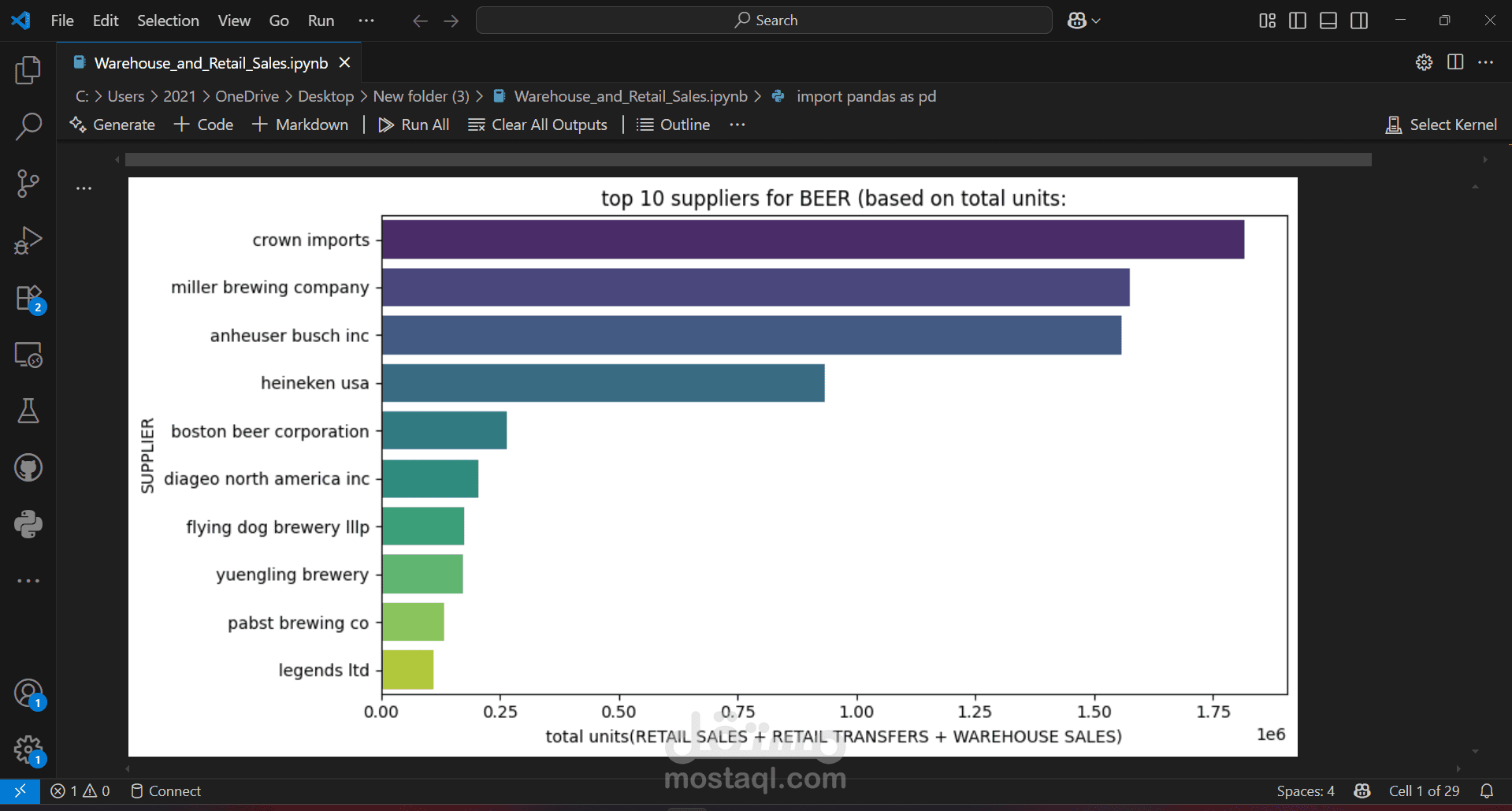The height and width of the screenshot is (811, 1512).
Task: Show problems panel from error count
Action: point(80,791)
